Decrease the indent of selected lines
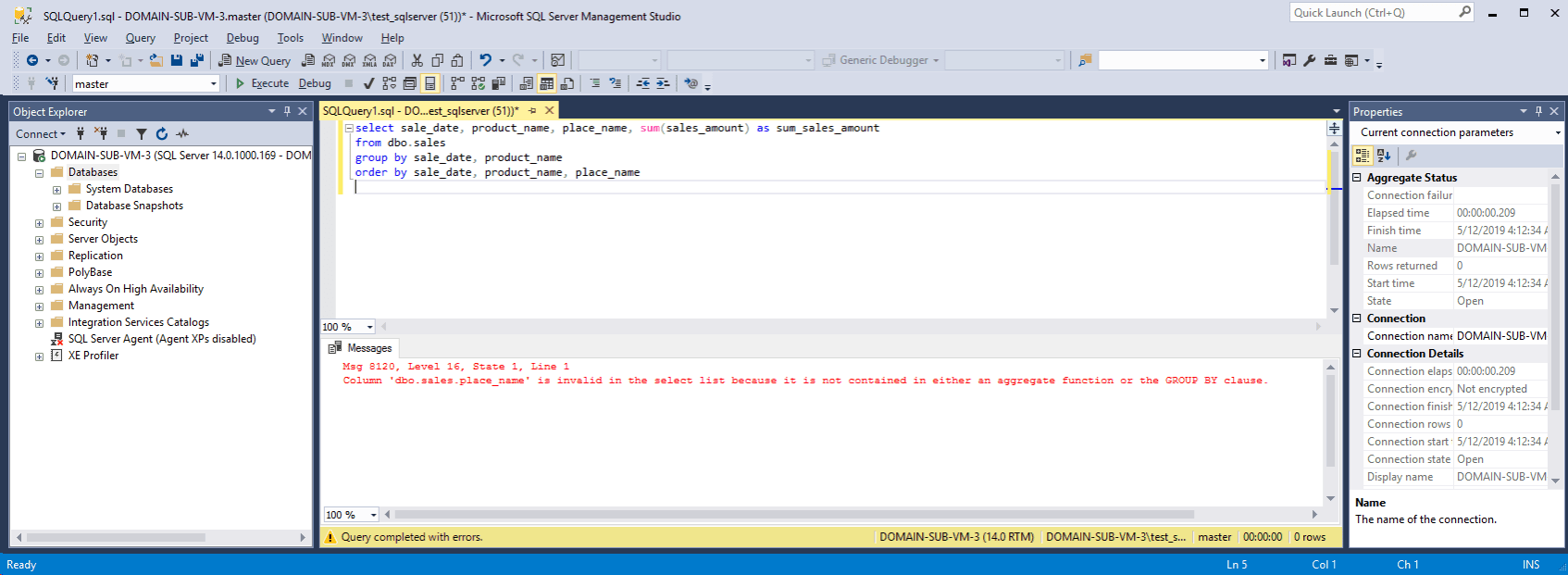This screenshot has height=575, width=1568. pyautogui.click(x=642, y=83)
